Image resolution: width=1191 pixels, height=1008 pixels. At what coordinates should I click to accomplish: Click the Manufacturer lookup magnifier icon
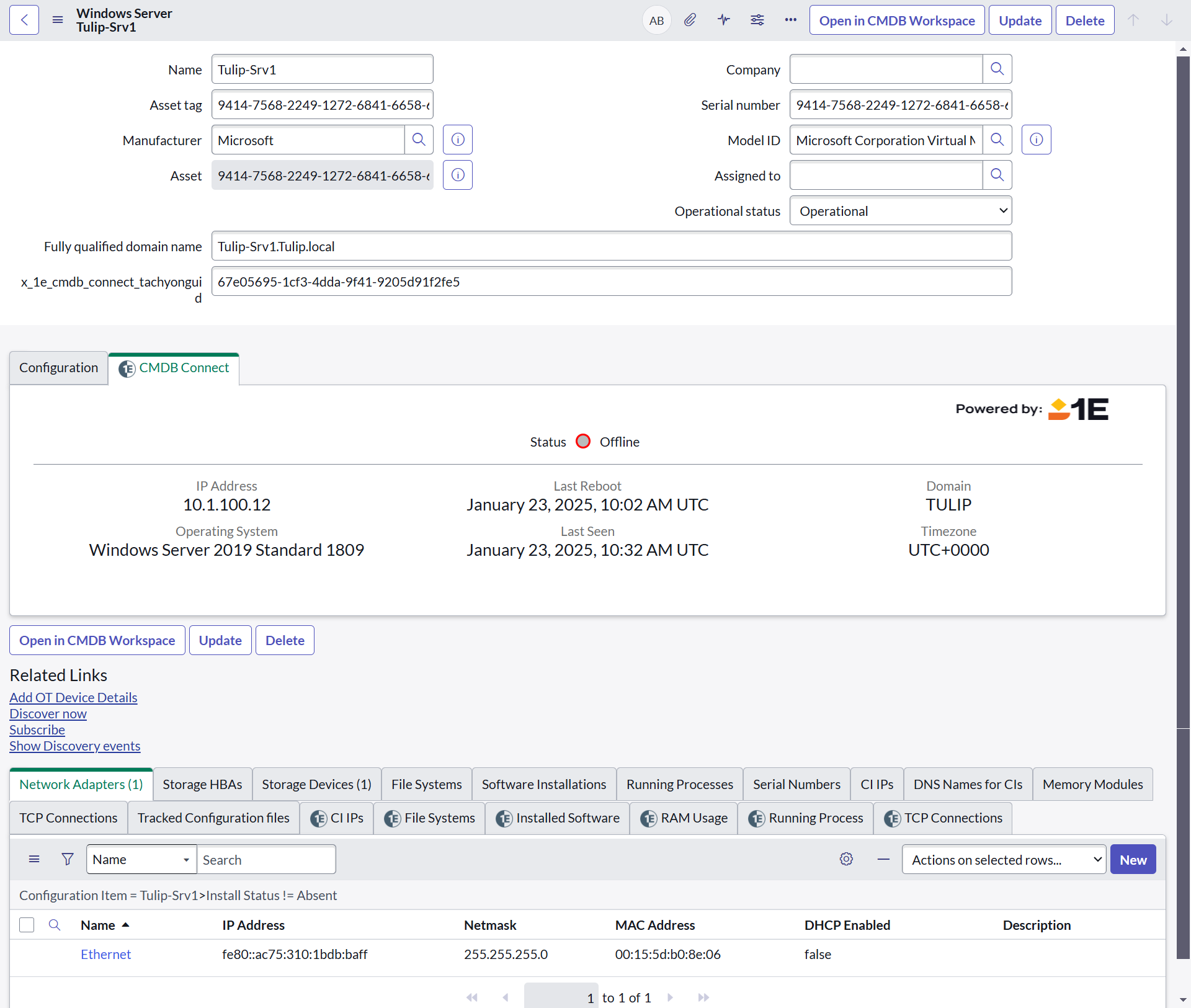419,140
